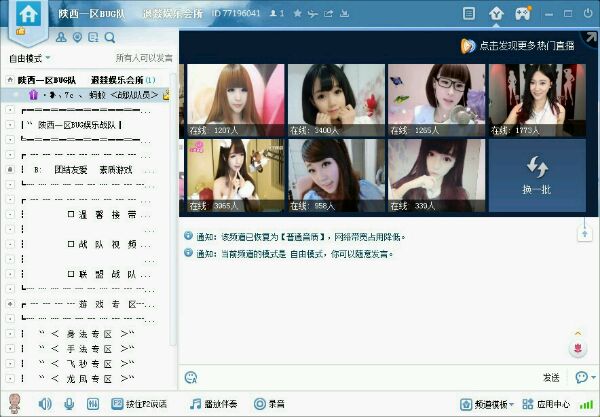600x417 pixels.
Task: Click 换一批 refresh batch button
Action: pyautogui.click(x=537, y=175)
